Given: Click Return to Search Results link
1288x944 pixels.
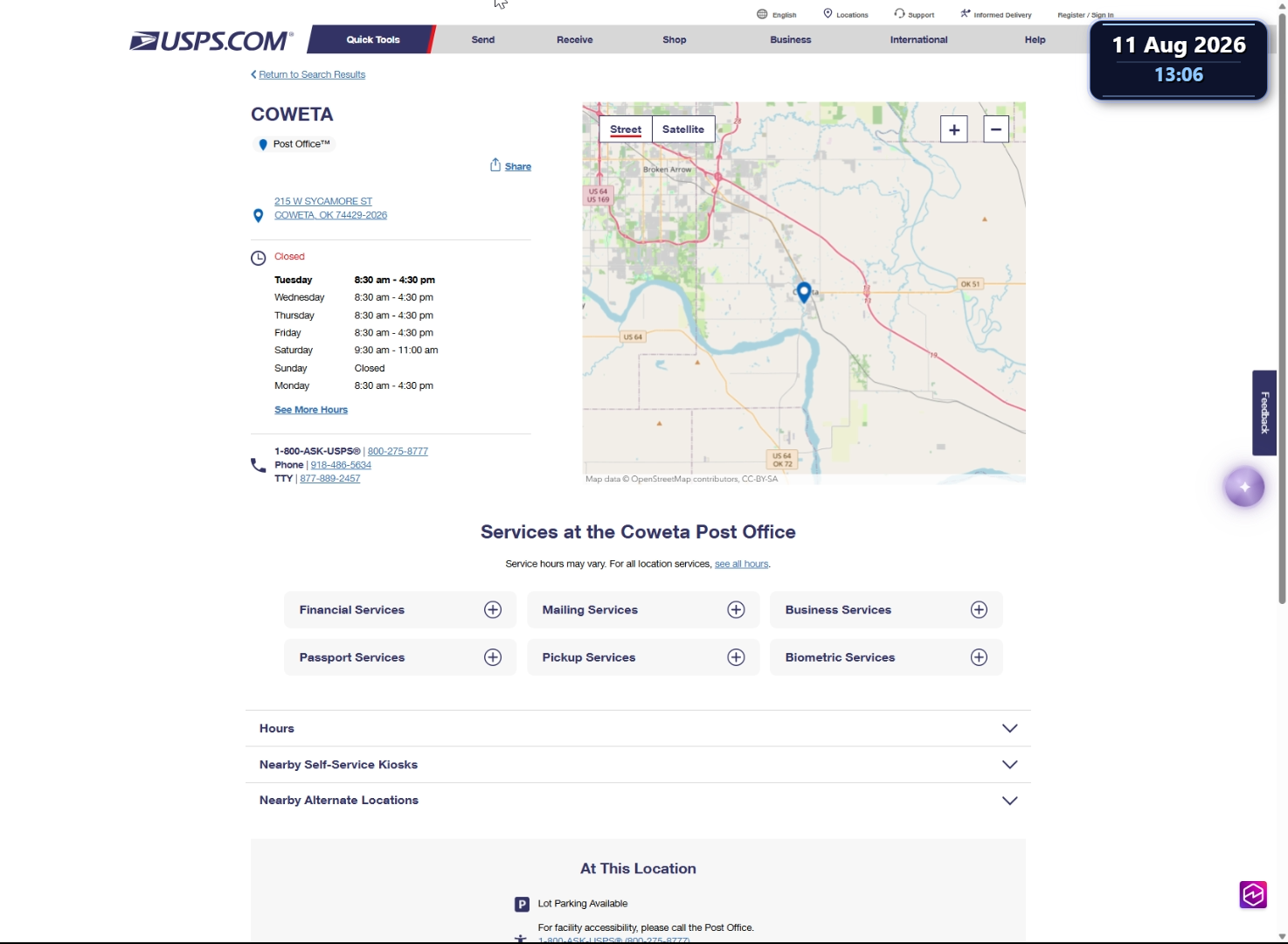Looking at the screenshot, I should point(312,74).
